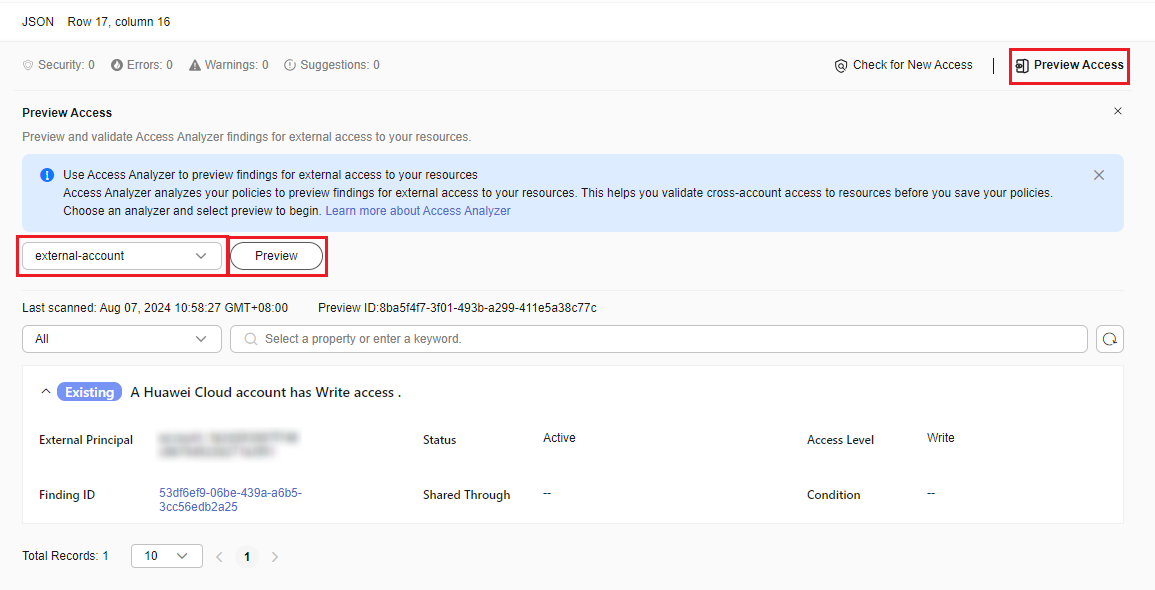Viewport: 1155px width, 590px height.
Task: Dismiss the Access Analyzer info banner
Action: [1099, 175]
